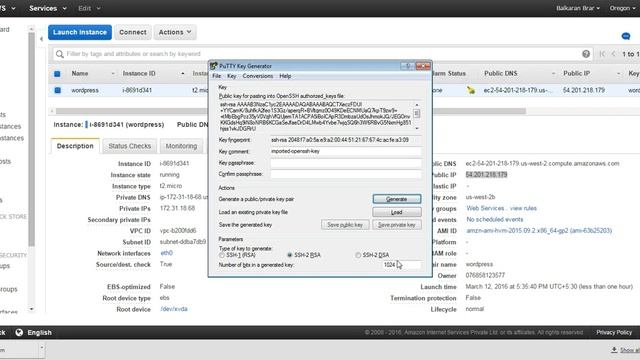Image resolution: width=640 pixels, height=360 pixels.
Task: Click the Launch Instance button
Action: (x=80, y=32)
